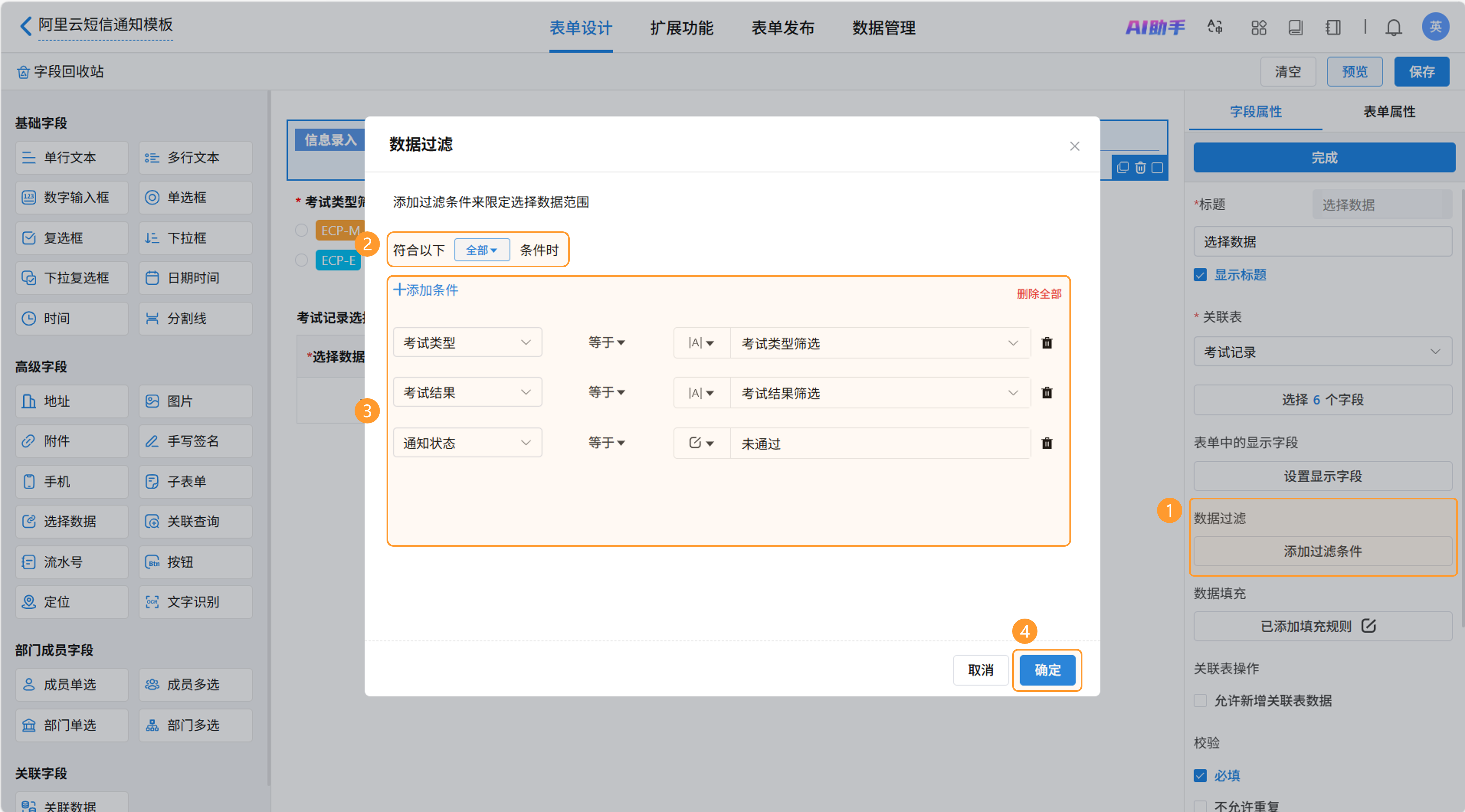Click the translate language icon in header
1465x812 pixels.
pos(1215,27)
